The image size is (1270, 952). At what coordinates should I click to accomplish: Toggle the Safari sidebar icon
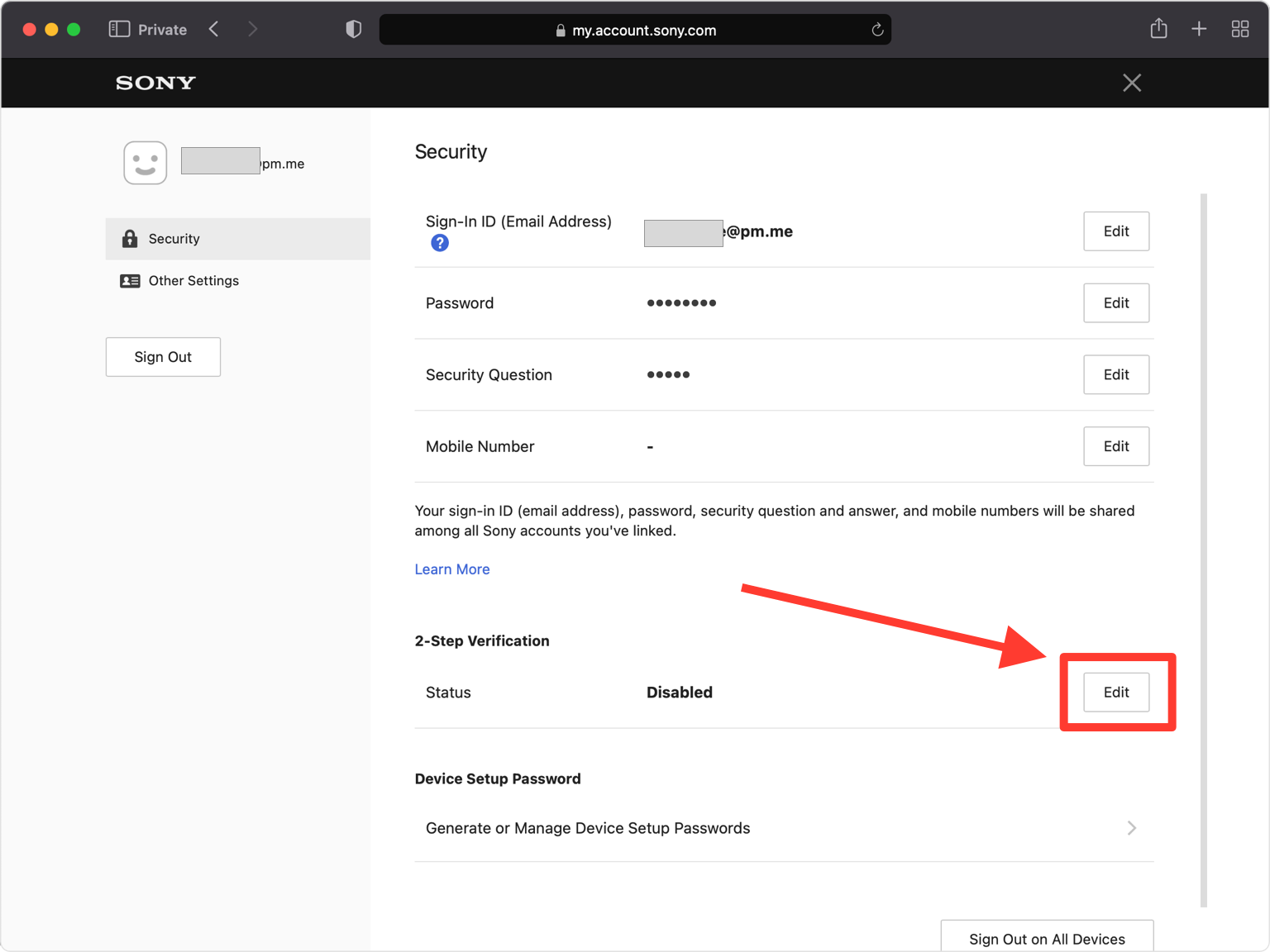[119, 30]
